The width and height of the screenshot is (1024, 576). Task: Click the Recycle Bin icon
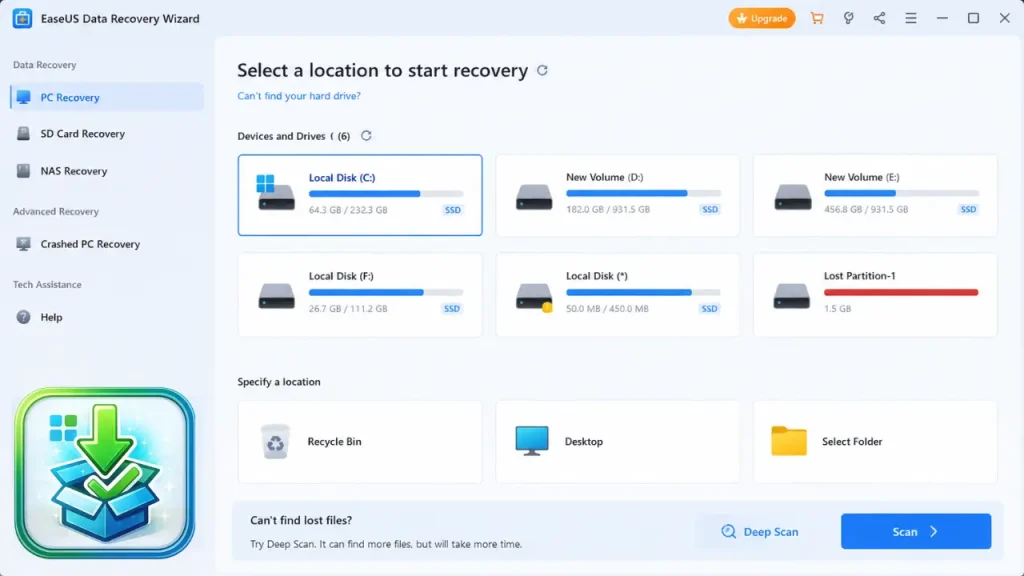coord(275,441)
